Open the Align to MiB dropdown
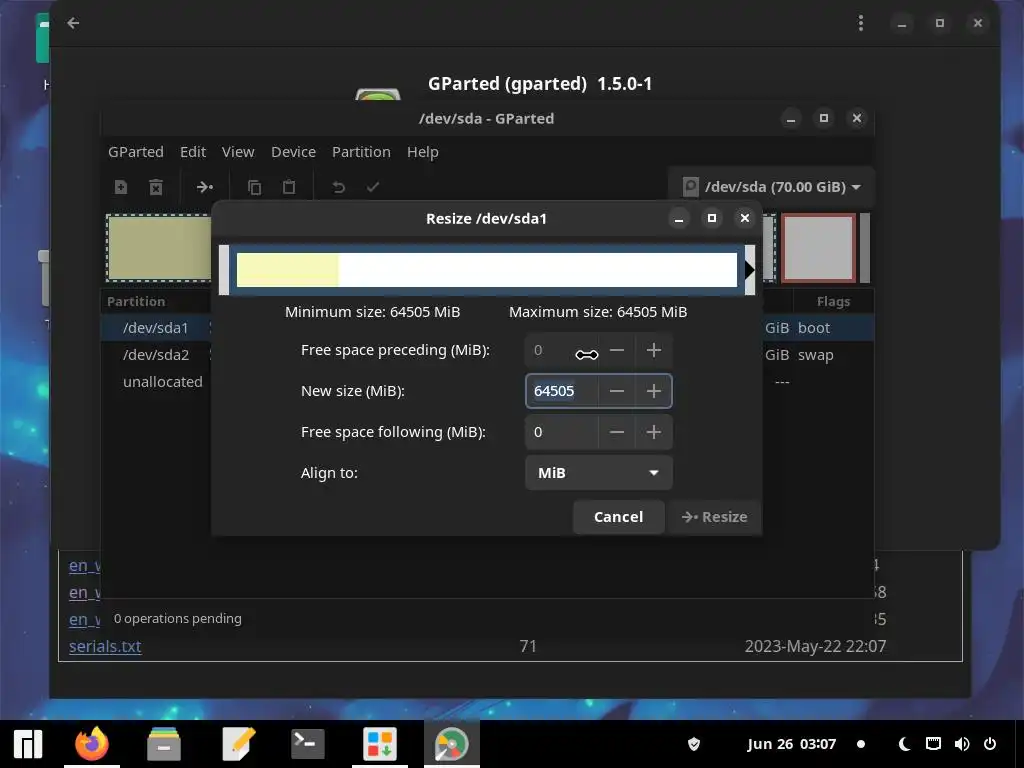The height and width of the screenshot is (768, 1024). [x=598, y=473]
